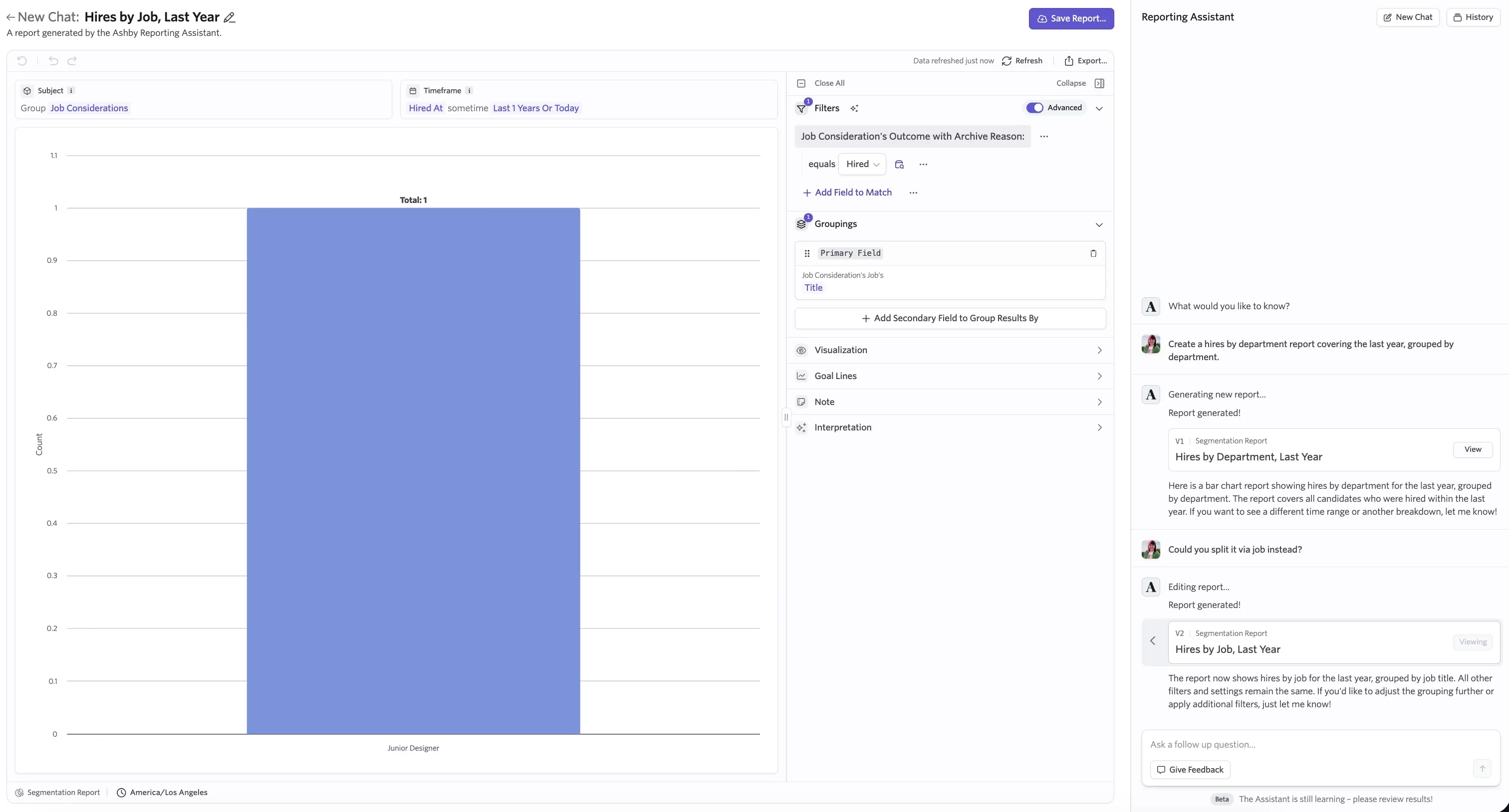The width and height of the screenshot is (1509, 812).
Task: Expand the Interpretation section
Action: point(950,427)
